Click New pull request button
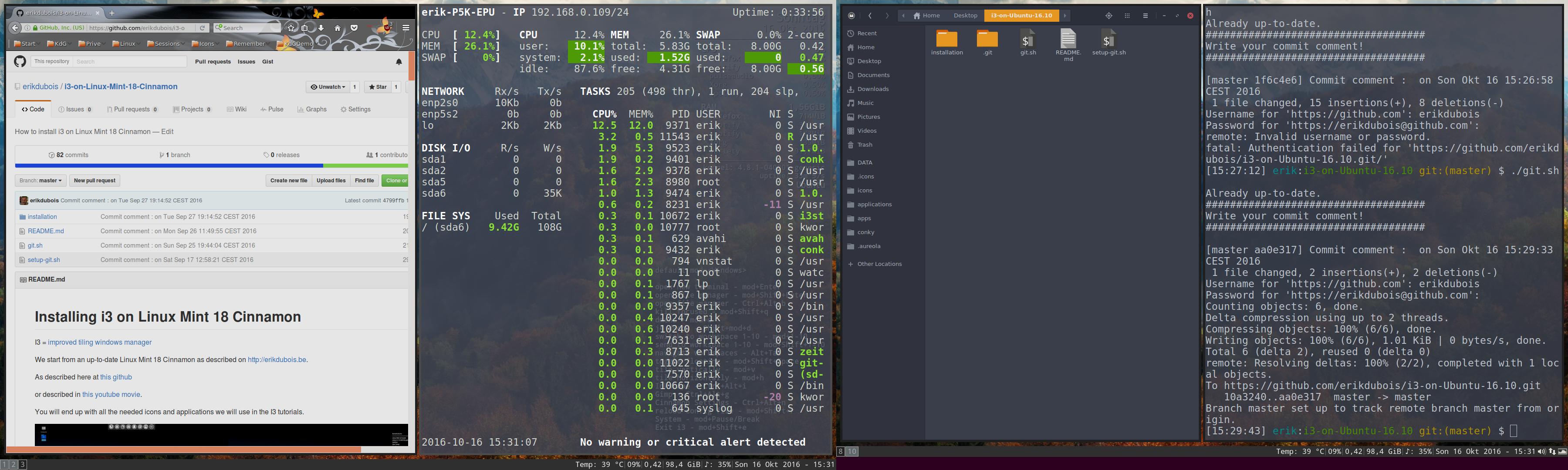The width and height of the screenshot is (1568, 470). (x=95, y=181)
